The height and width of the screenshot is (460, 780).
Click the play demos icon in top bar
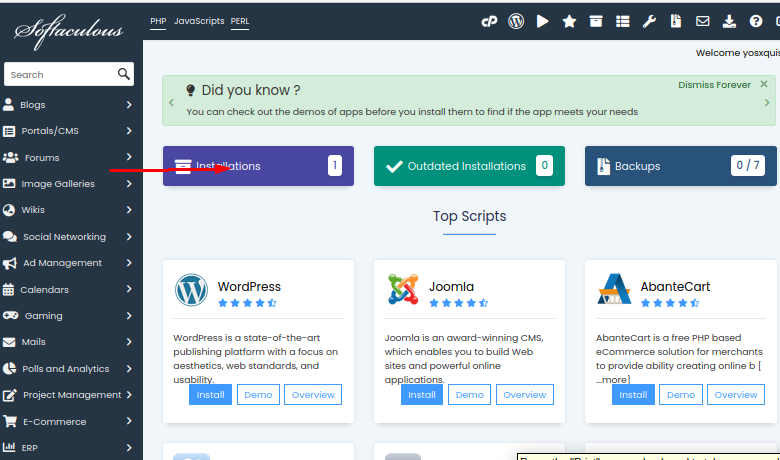click(543, 21)
